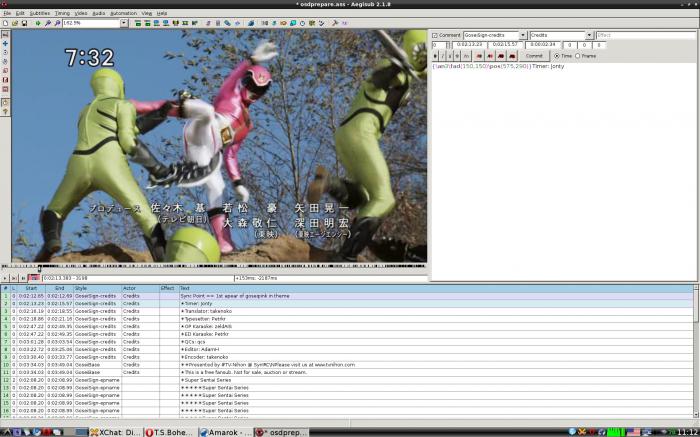Viewport: 700px width, 437px height.
Task: Click the Strikeout formatting button
Action: pyautogui.click(x=457, y=56)
